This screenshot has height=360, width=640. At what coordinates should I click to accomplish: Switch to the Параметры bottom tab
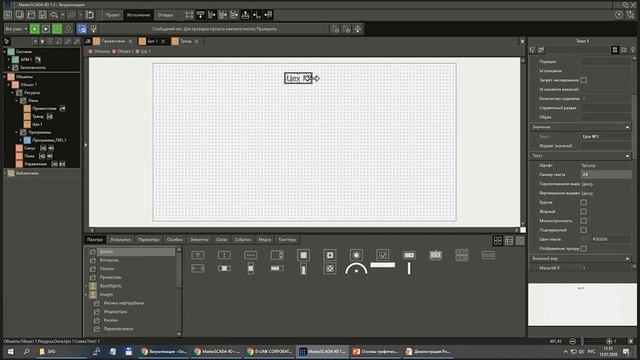point(149,240)
